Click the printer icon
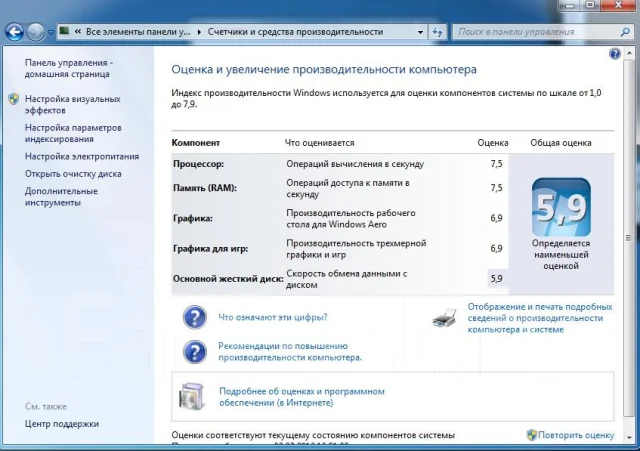This screenshot has height=451, width=640. [444, 318]
